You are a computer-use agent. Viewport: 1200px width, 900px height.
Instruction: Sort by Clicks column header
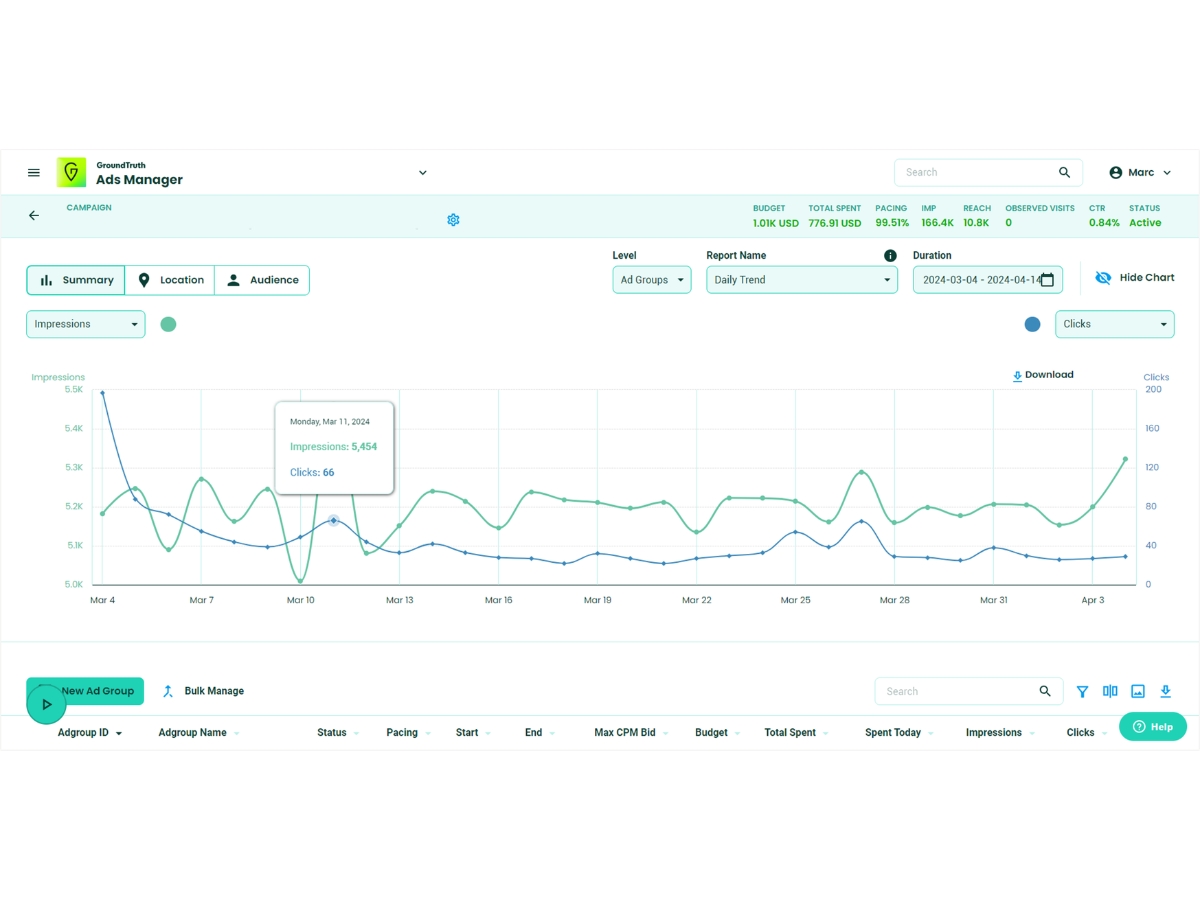[1087, 733]
